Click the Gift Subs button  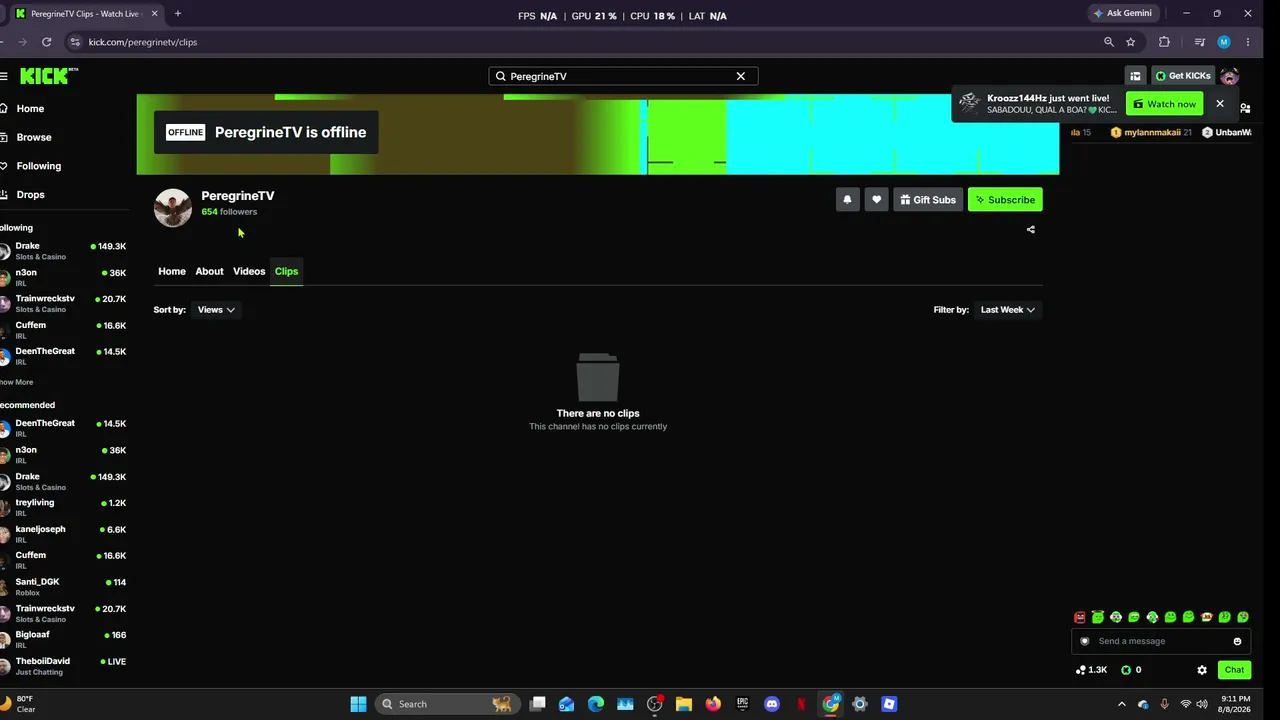[928, 200]
